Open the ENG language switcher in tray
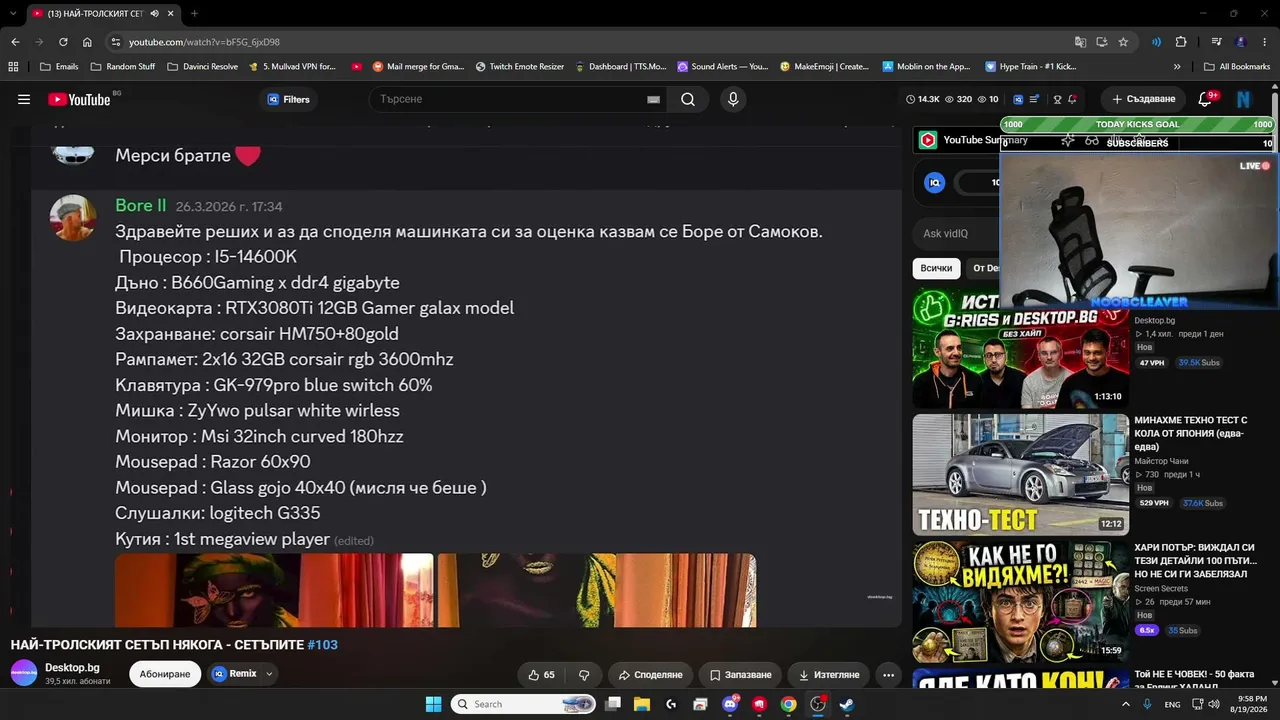This screenshot has width=1280, height=720. (1172, 704)
